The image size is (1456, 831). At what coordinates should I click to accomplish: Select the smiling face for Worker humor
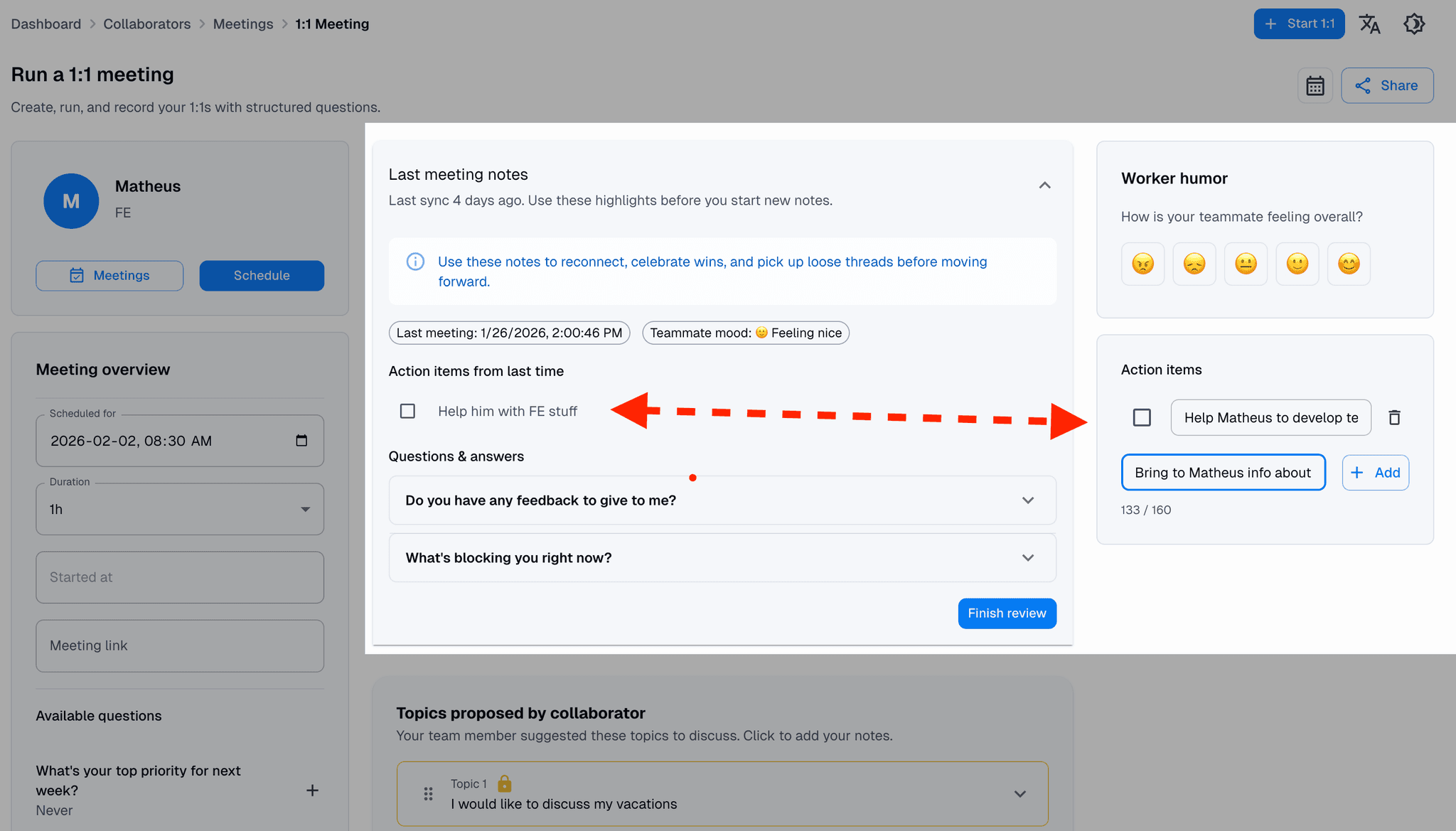click(x=1297, y=263)
